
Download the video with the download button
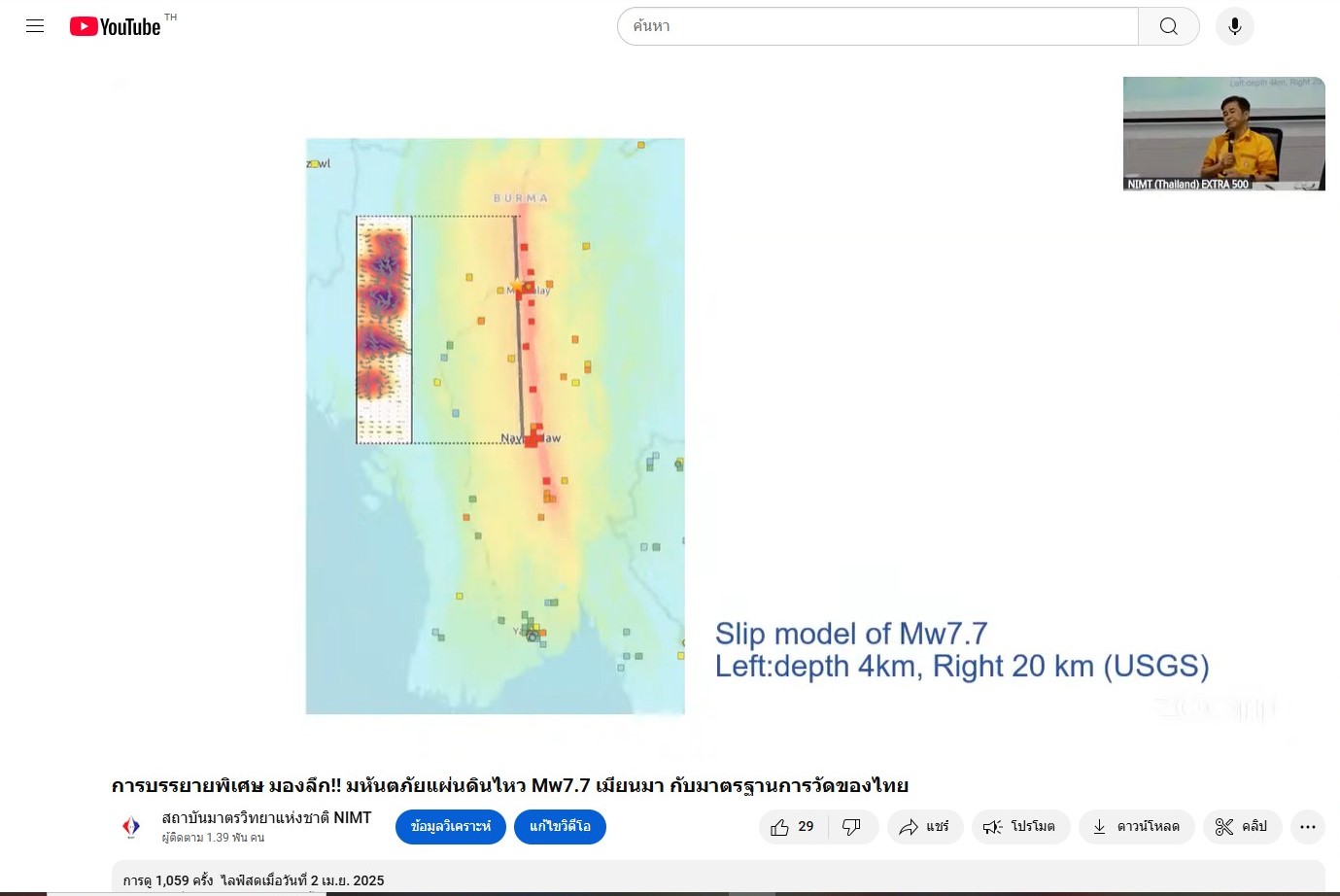pyautogui.click(x=1136, y=827)
